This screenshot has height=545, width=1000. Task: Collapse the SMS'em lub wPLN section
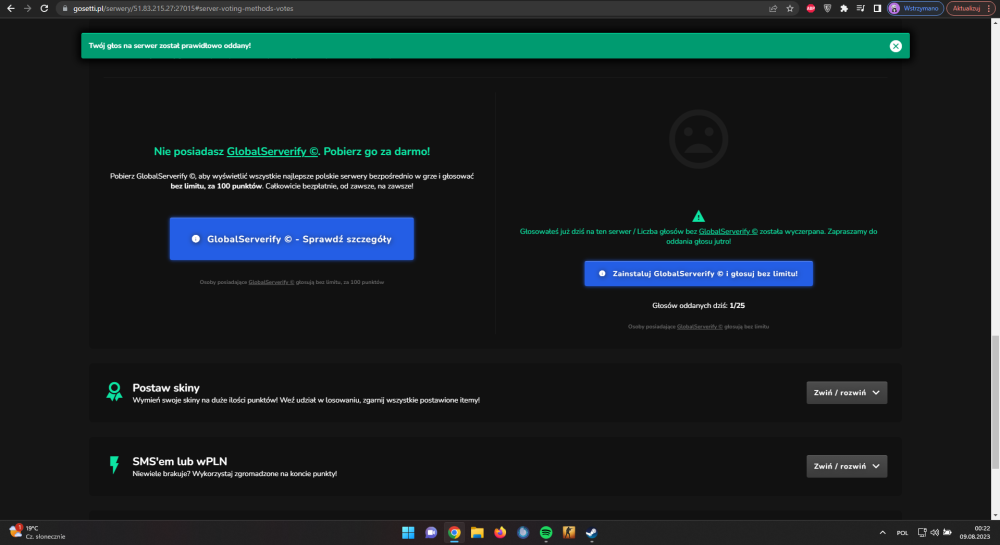tap(846, 466)
